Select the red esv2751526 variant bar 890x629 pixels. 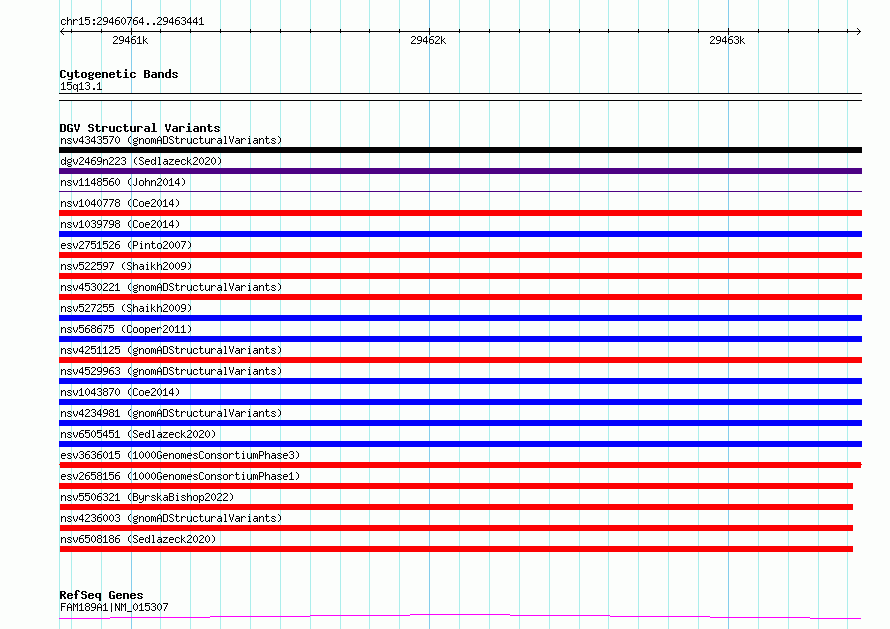tap(460, 255)
